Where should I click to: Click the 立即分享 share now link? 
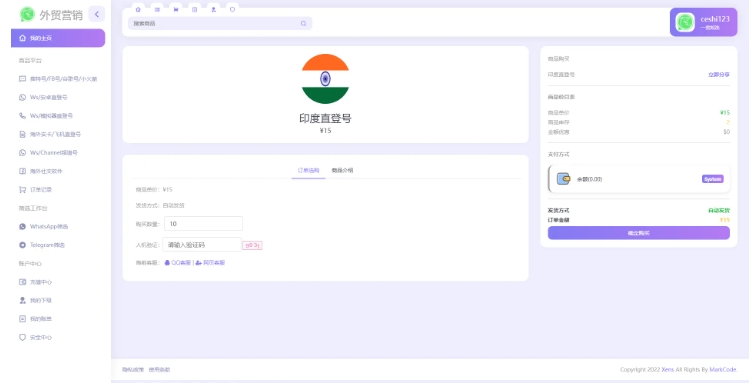(719, 75)
